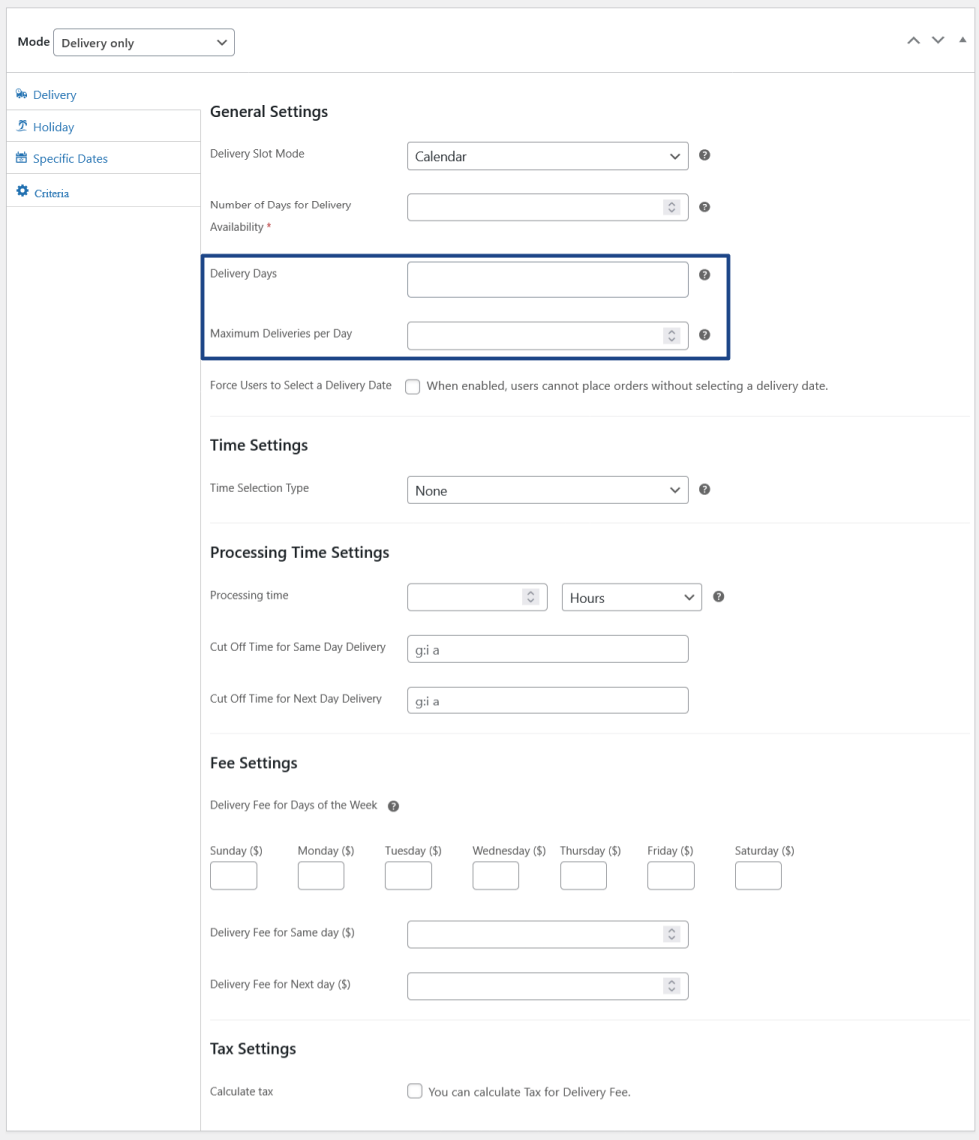Click help icon next to Delivery Days

(705, 275)
